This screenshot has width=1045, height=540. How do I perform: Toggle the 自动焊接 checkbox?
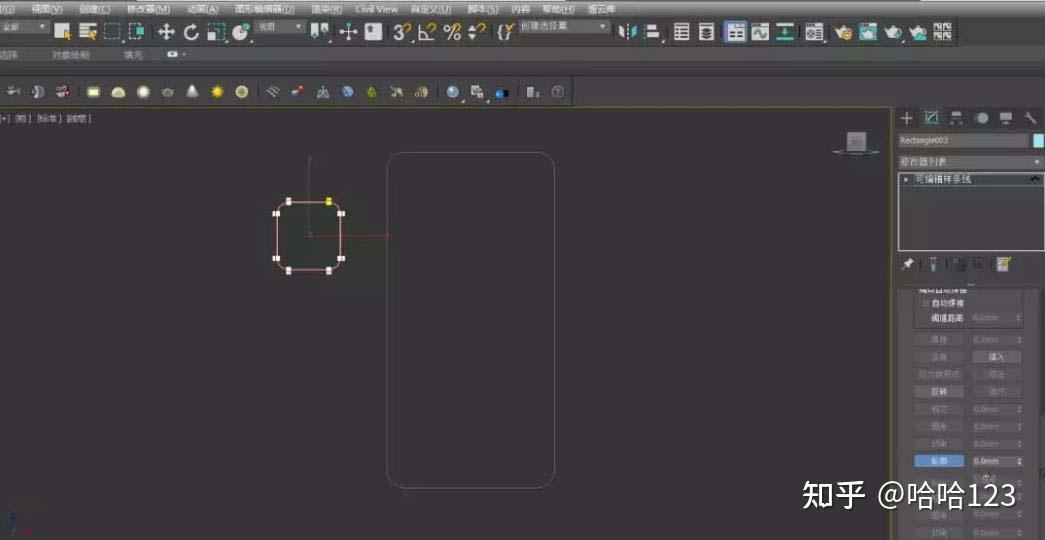pos(926,303)
